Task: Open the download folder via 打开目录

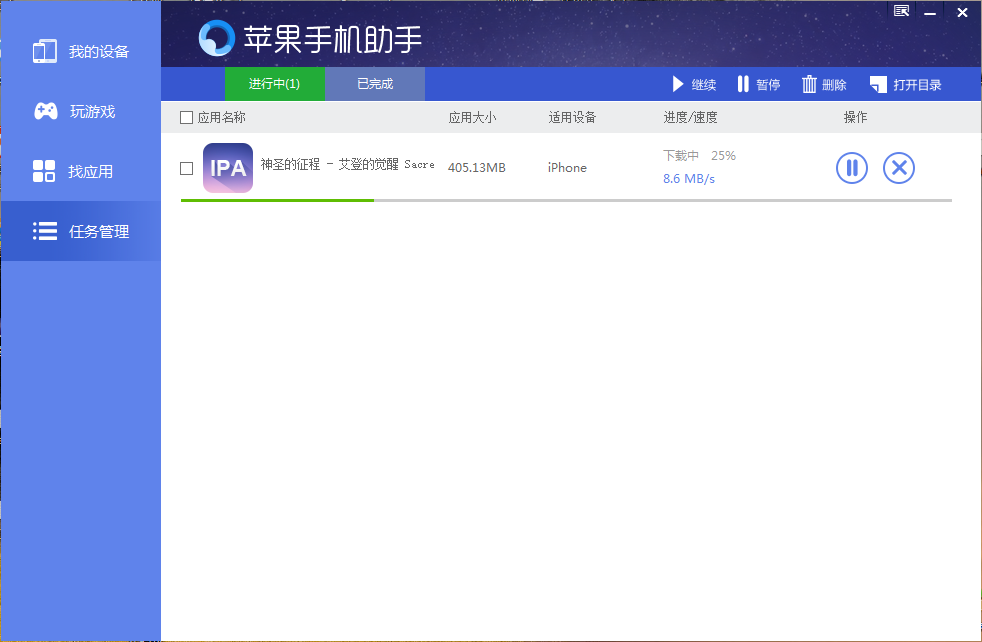Action: point(905,85)
